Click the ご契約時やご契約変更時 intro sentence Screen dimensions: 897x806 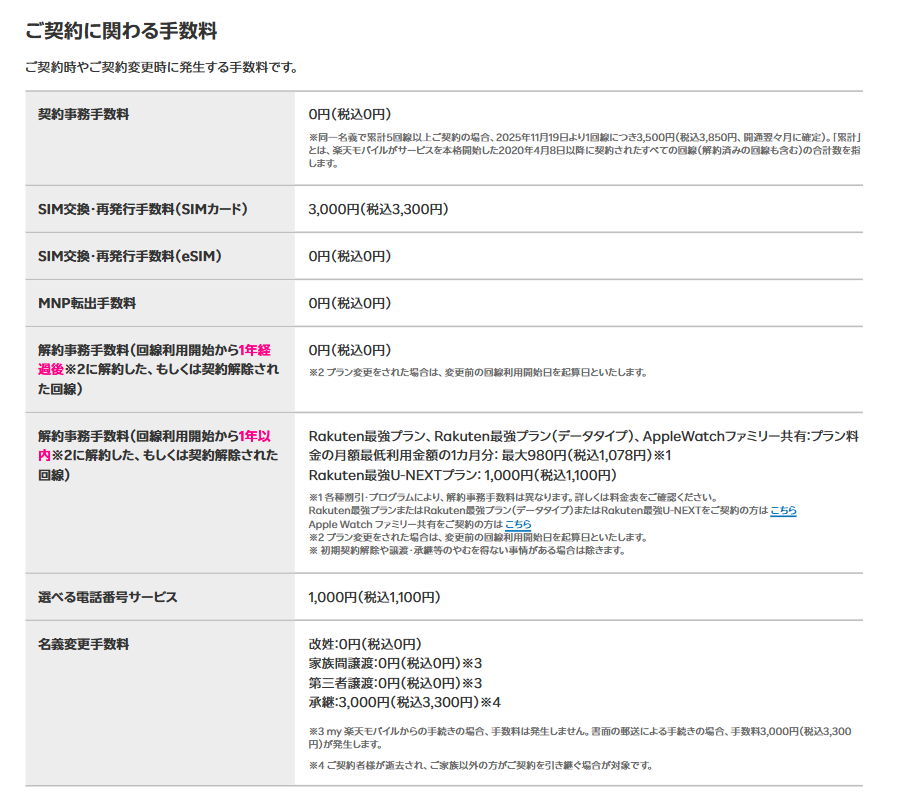[x=161, y=67]
